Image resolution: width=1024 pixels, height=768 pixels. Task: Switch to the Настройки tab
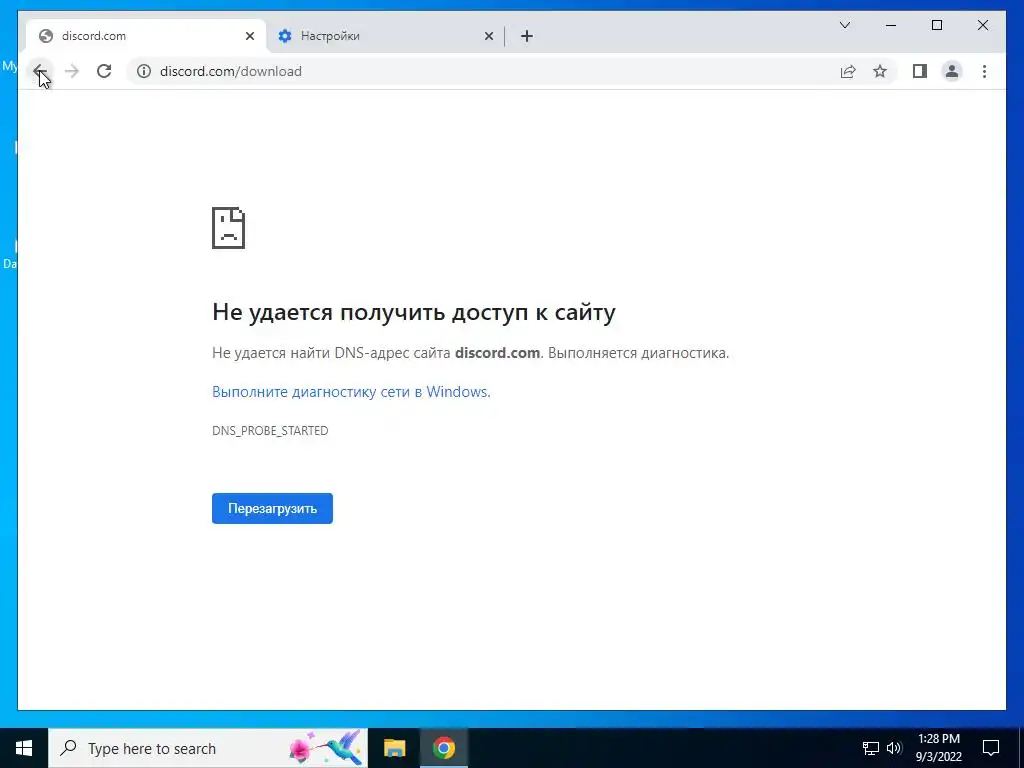click(x=385, y=36)
